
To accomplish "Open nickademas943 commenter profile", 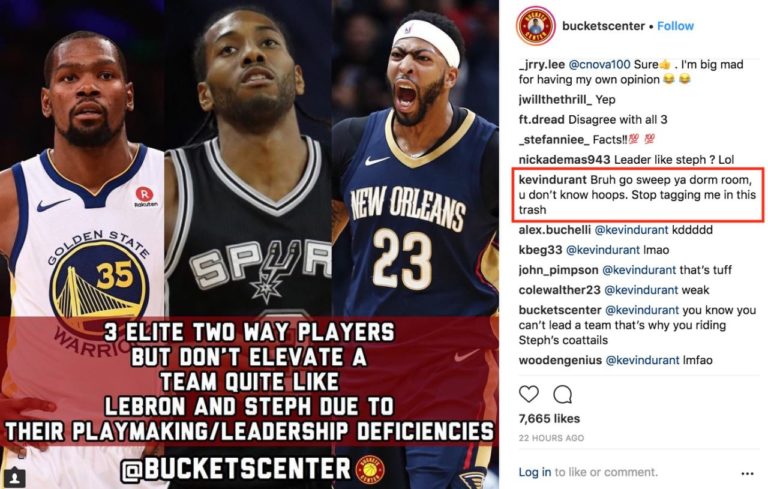I will 564,160.
